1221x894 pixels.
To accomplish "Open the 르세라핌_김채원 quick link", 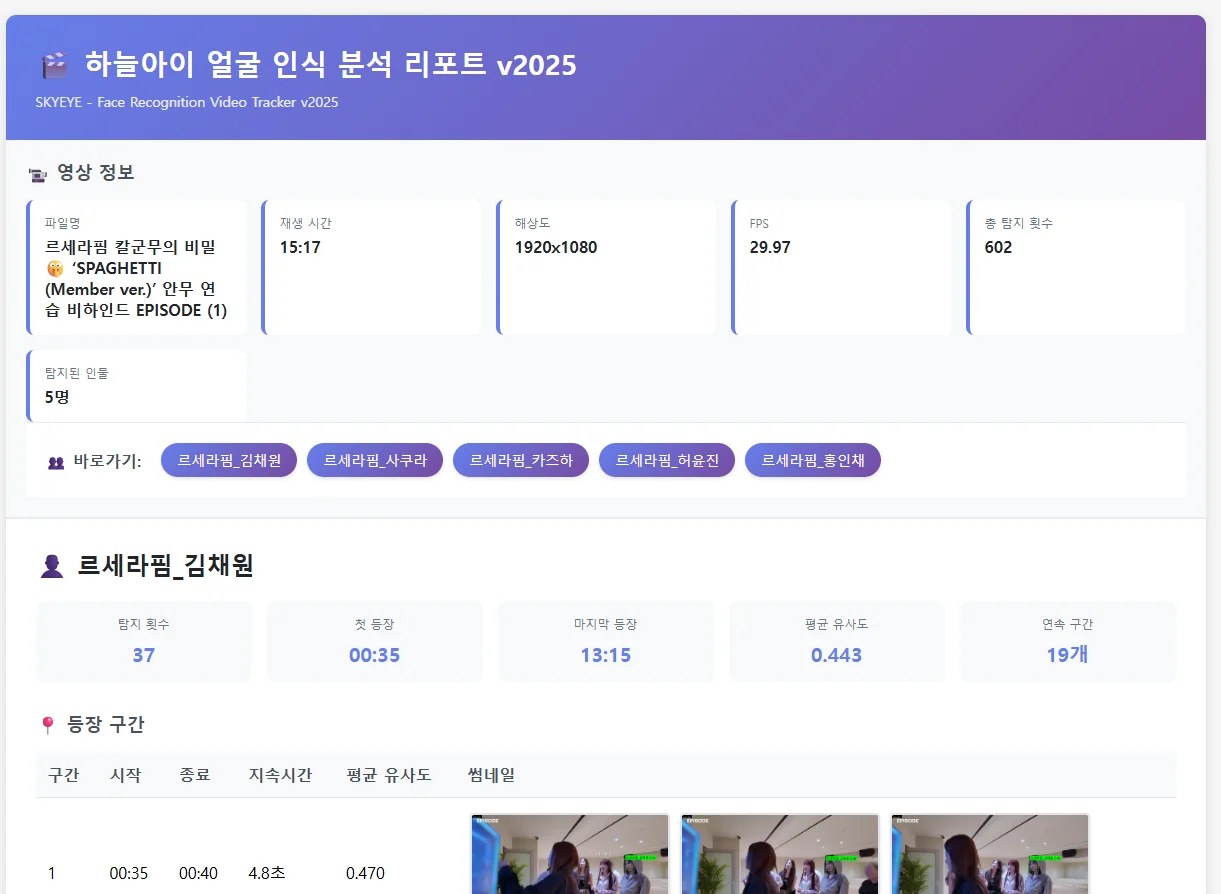I will coord(228,460).
